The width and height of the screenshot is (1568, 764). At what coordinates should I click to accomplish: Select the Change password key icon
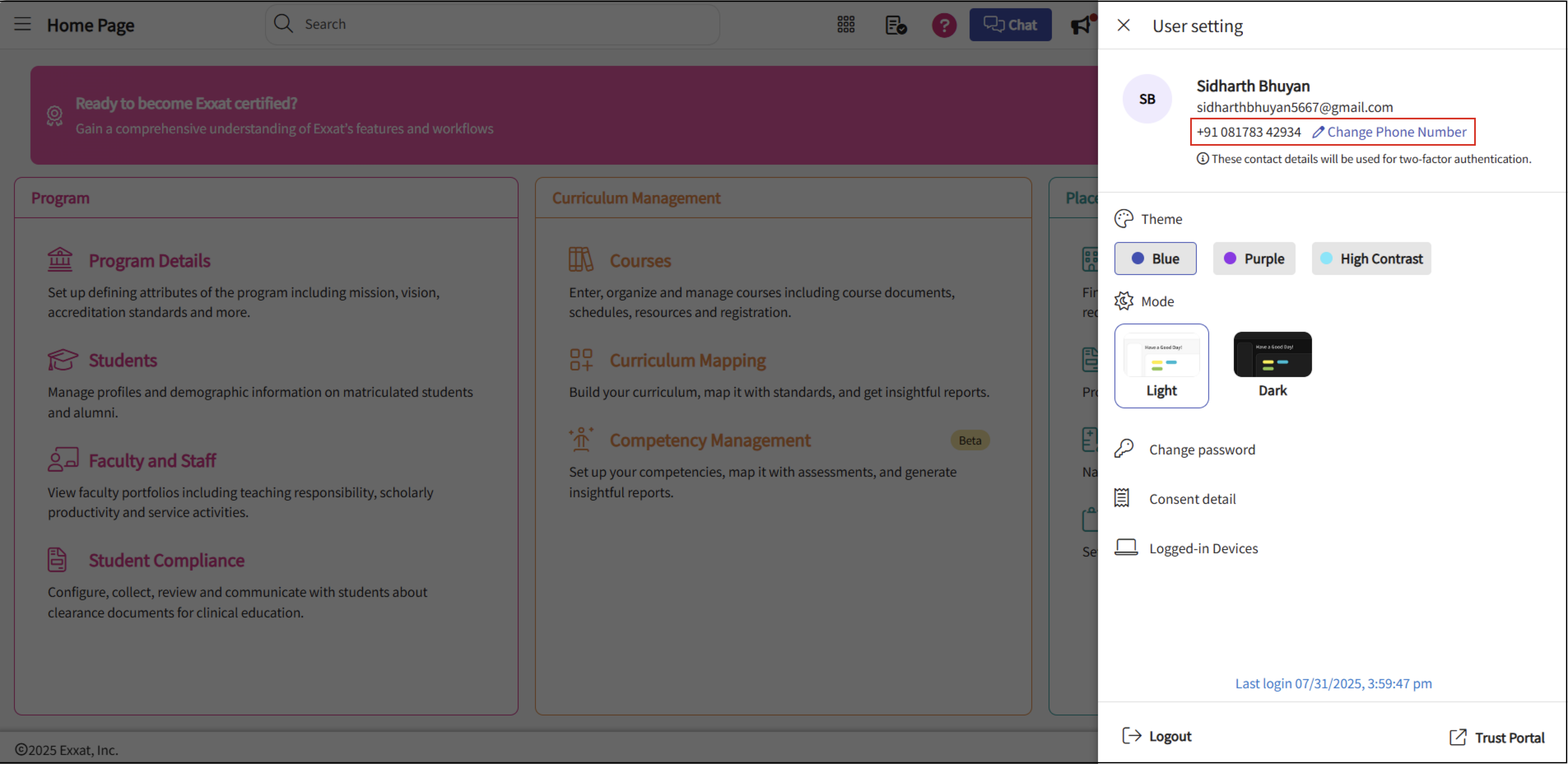coord(1125,449)
